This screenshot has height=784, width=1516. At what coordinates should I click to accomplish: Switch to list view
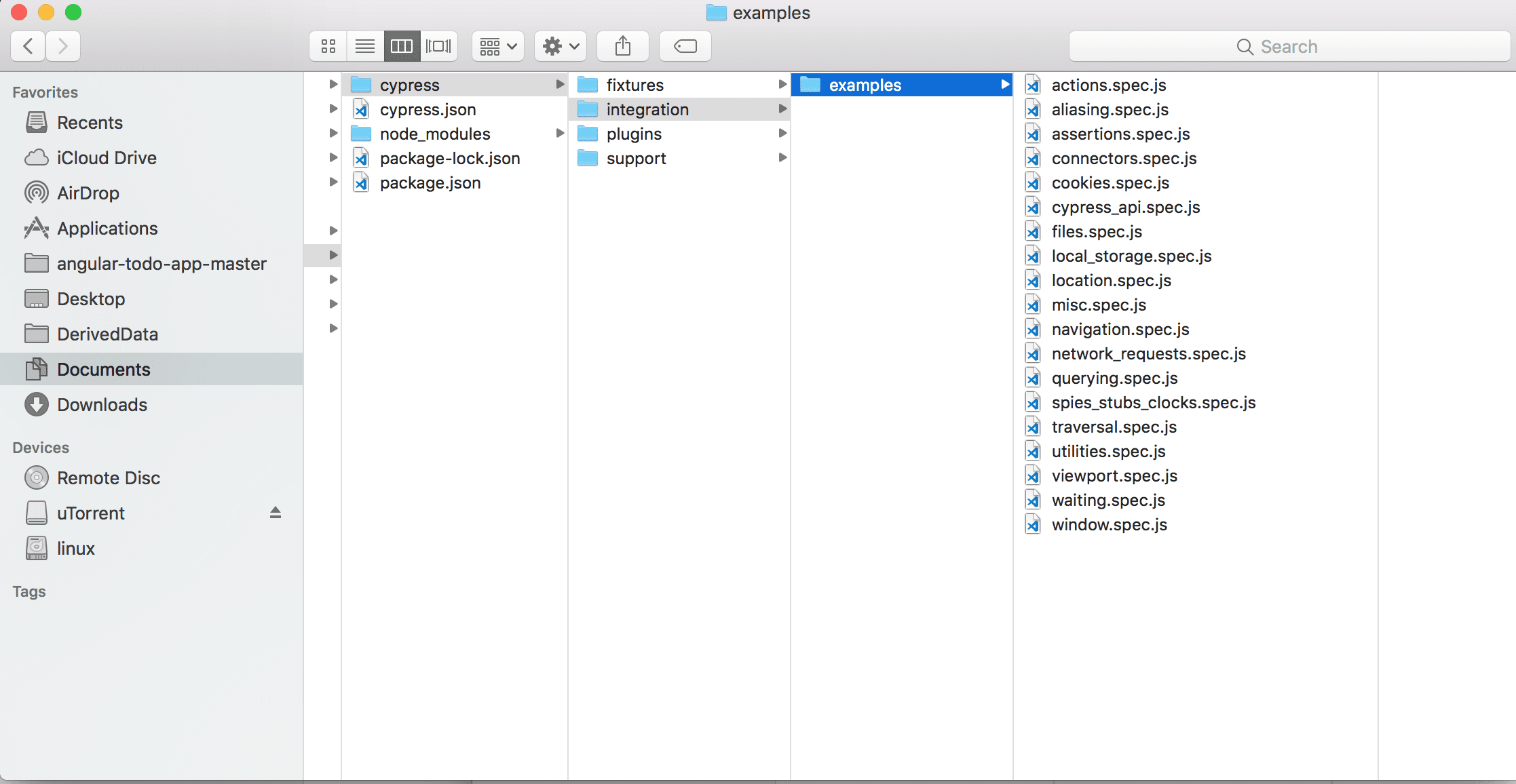coord(364,46)
